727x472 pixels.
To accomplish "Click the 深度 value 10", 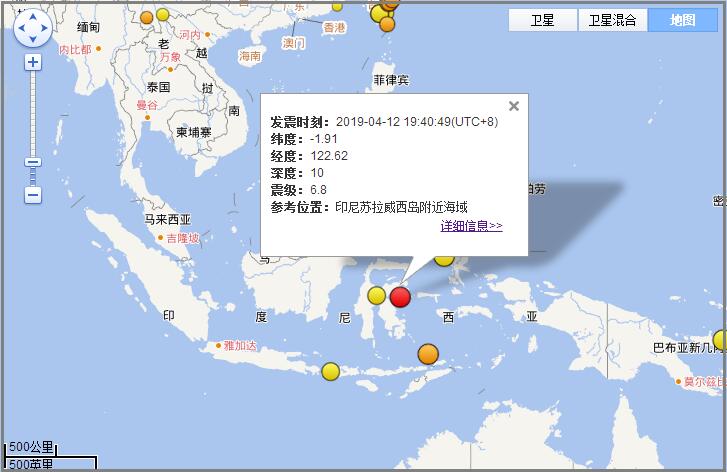I will tap(317, 173).
